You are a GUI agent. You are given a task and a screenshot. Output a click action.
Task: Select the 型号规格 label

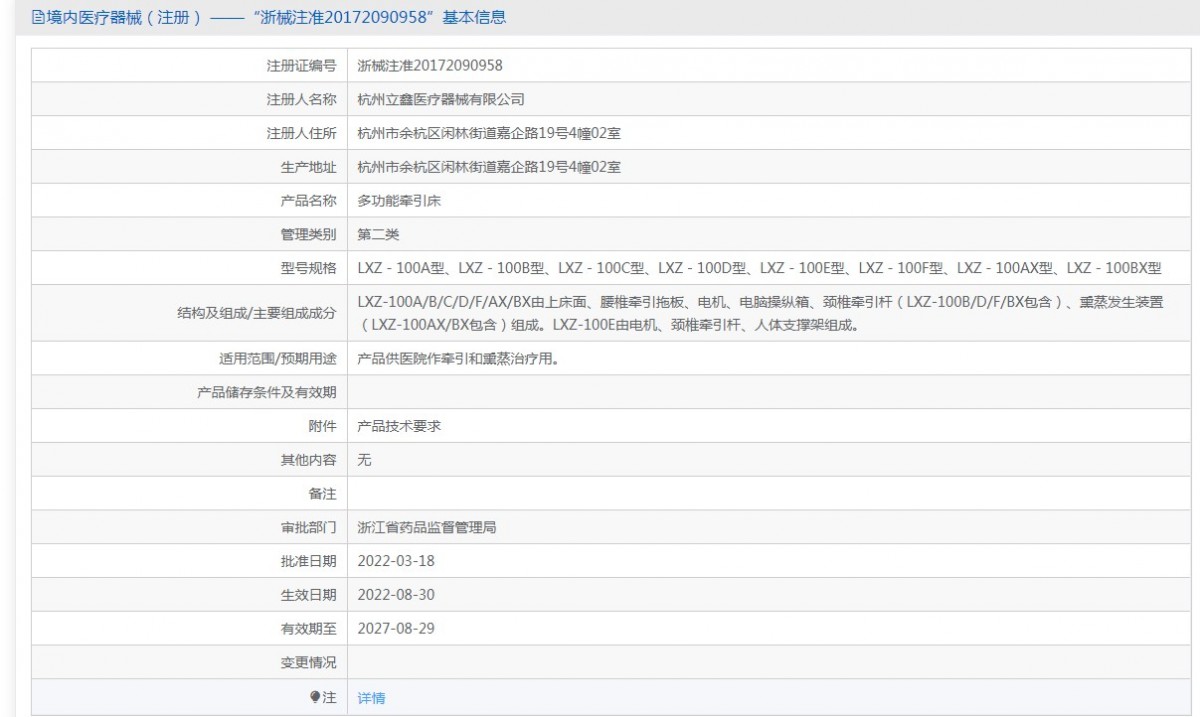[308, 268]
